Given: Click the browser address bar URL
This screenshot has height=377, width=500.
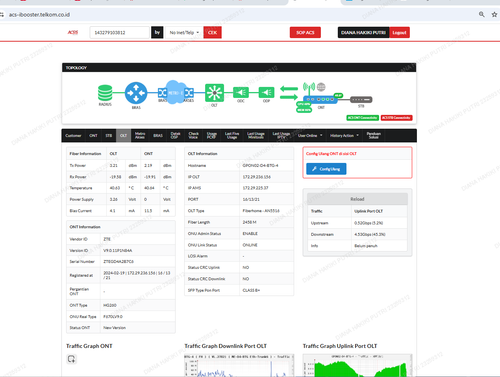Looking at the screenshot, I should tap(39, 15).
